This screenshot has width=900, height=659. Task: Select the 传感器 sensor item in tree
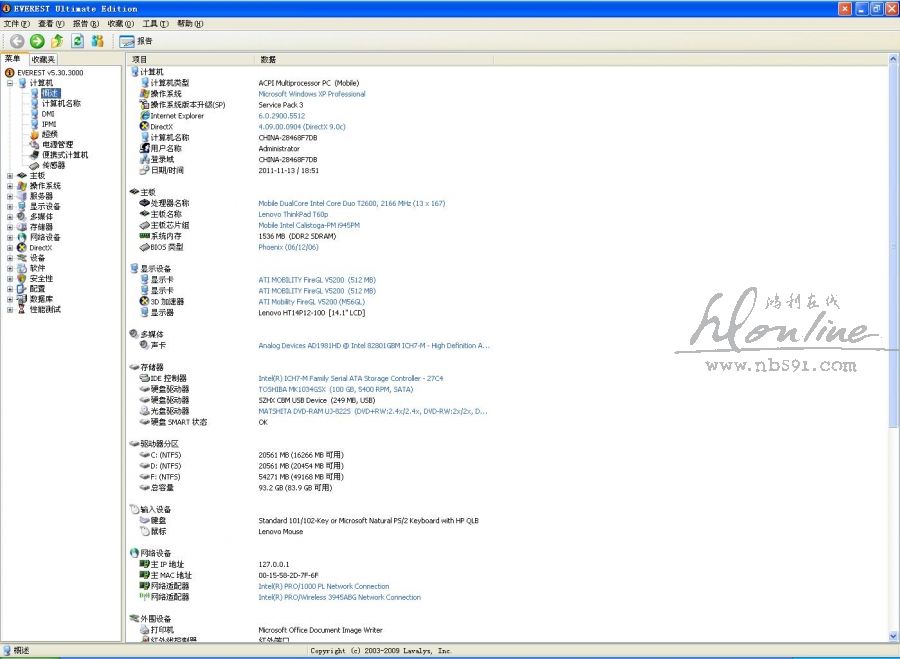click(x=52, y=165)
